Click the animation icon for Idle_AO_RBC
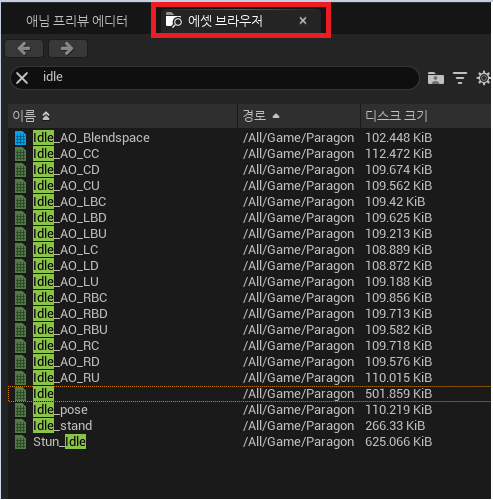 [x=20, y=298]
